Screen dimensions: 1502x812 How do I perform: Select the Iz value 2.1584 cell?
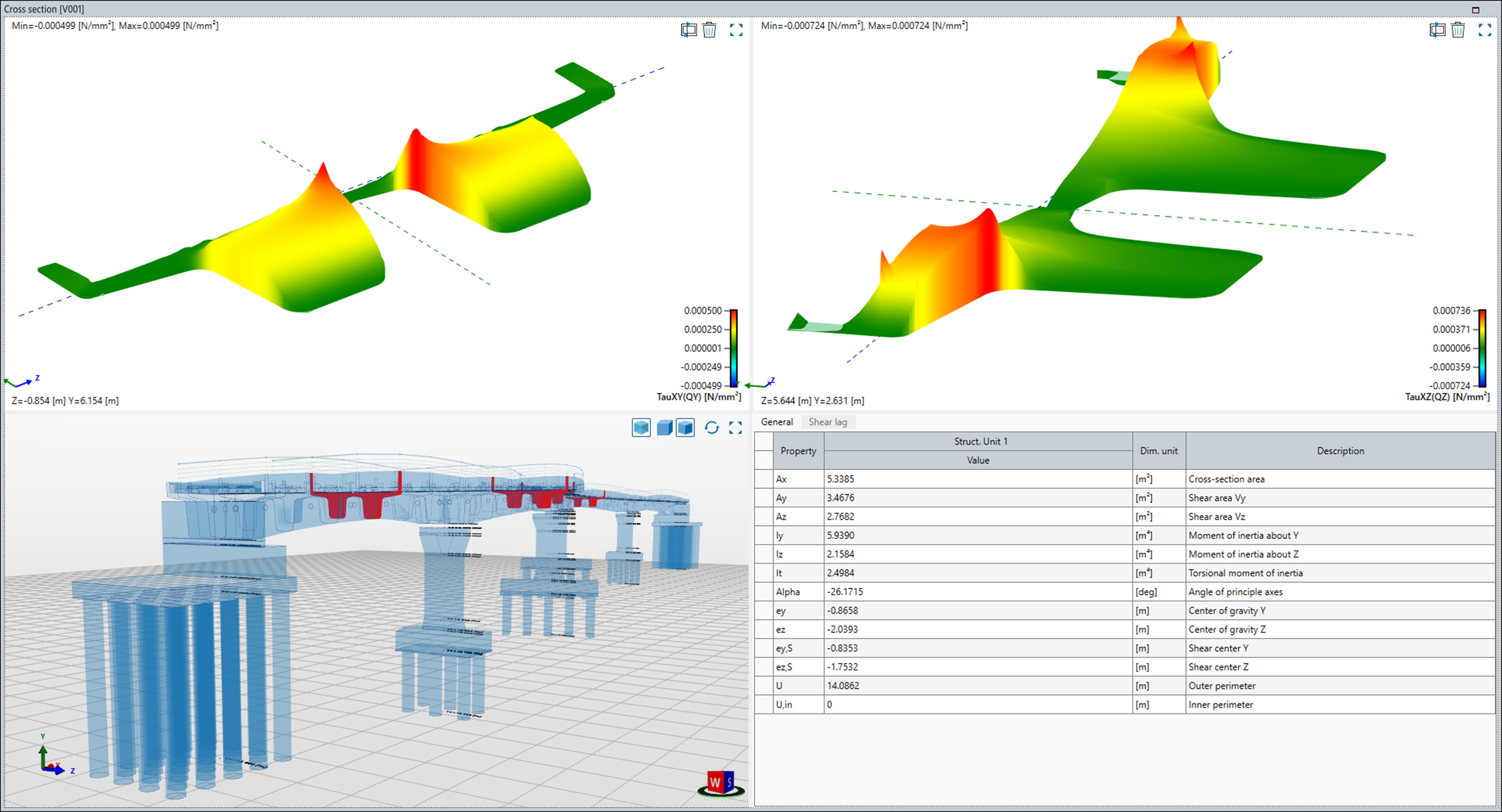pos(978,554)
